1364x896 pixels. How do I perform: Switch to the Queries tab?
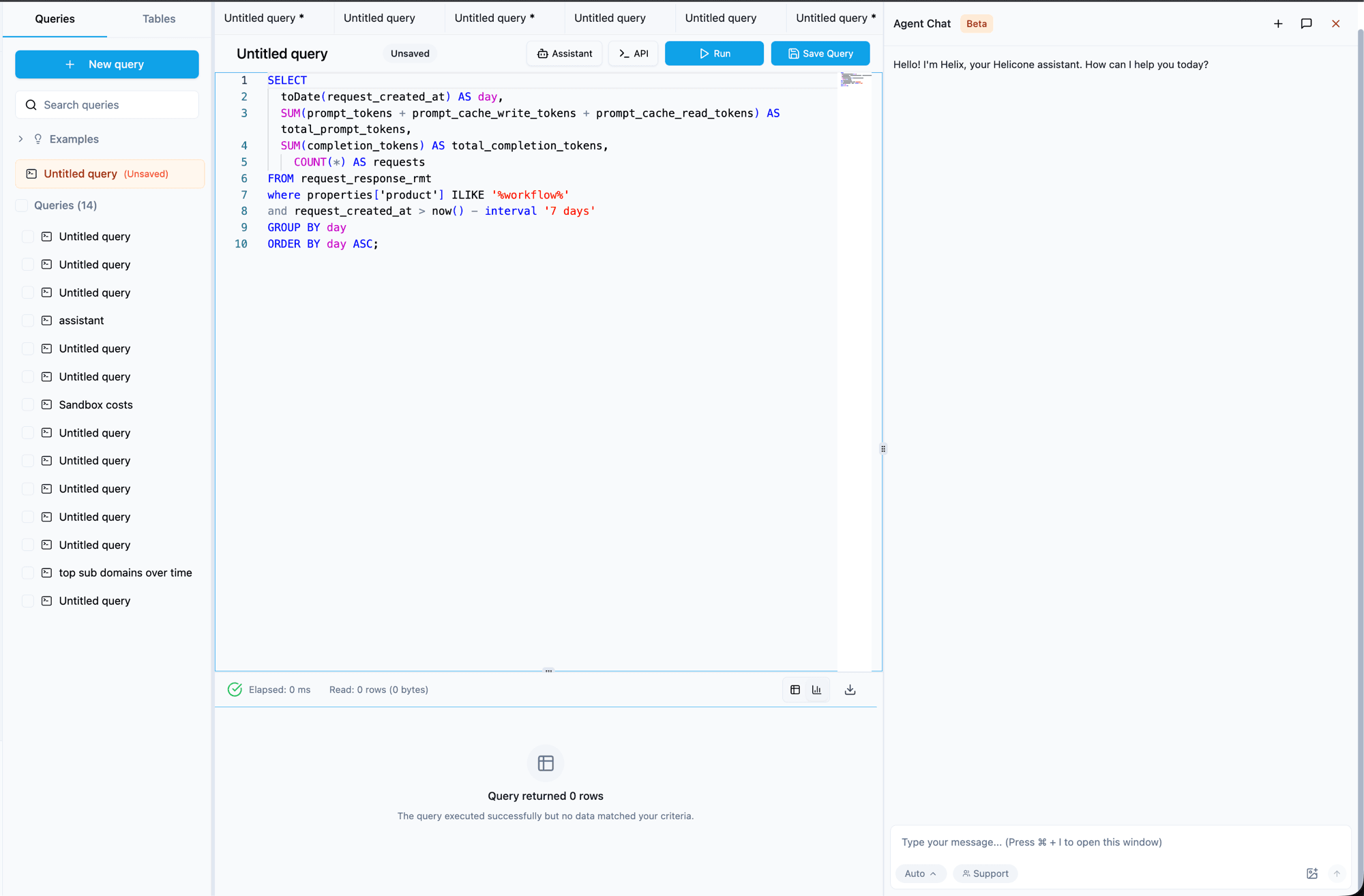pyautogui.click(x=55, y=19)
